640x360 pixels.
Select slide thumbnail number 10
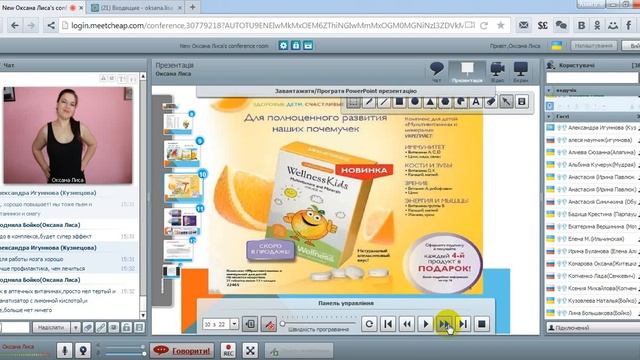[183, 187]
